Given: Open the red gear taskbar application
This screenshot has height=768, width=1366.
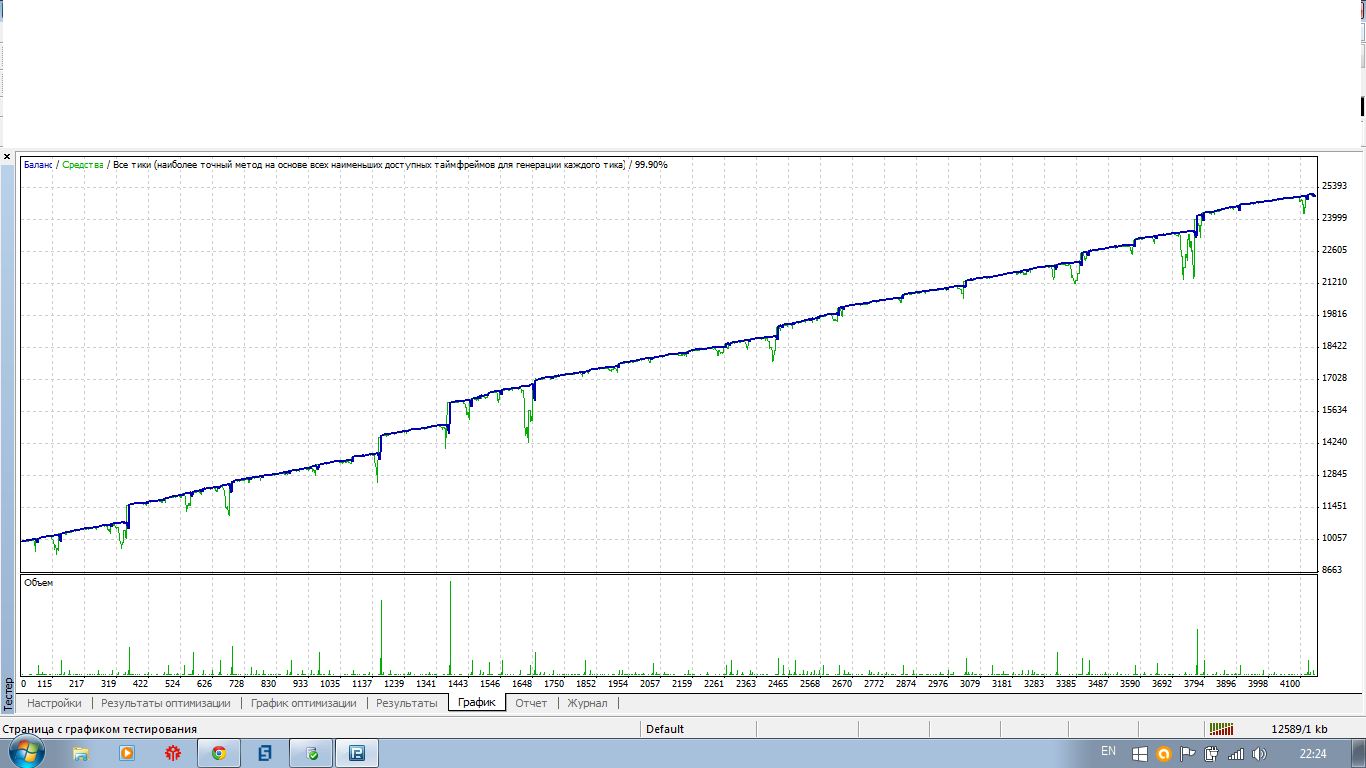Looking at the screenshot, I should pos(173,753).
